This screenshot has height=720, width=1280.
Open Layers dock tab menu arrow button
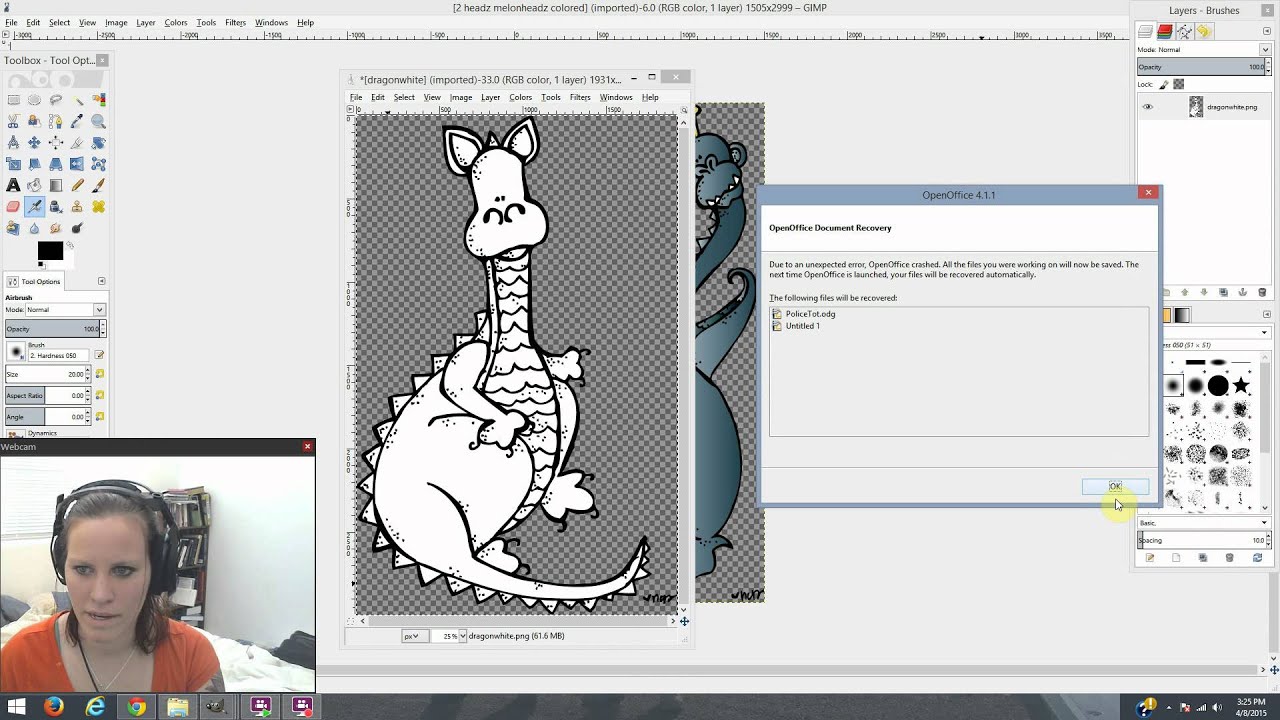(1267, 31)
